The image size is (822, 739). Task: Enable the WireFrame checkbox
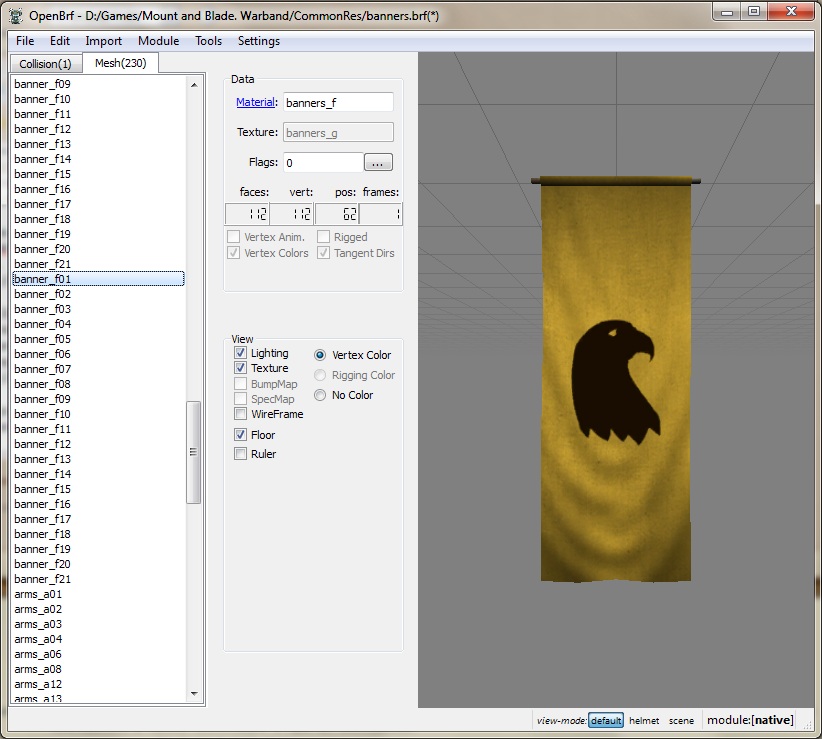point(241,414)
